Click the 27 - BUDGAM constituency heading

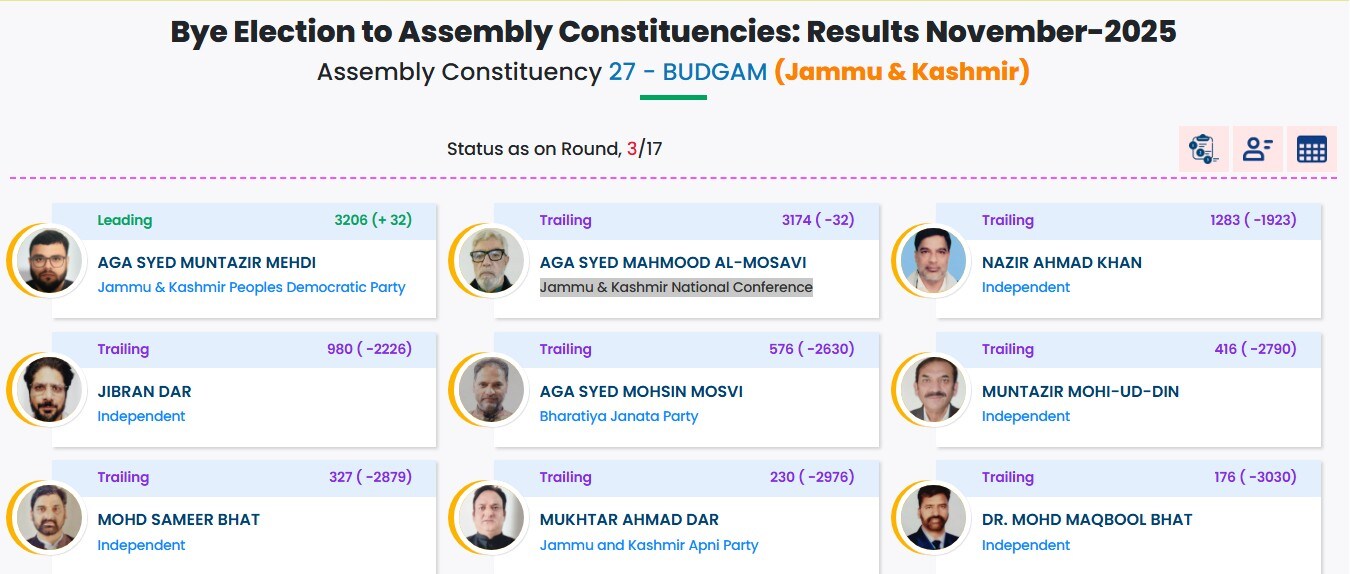click(x=687, y=72)
